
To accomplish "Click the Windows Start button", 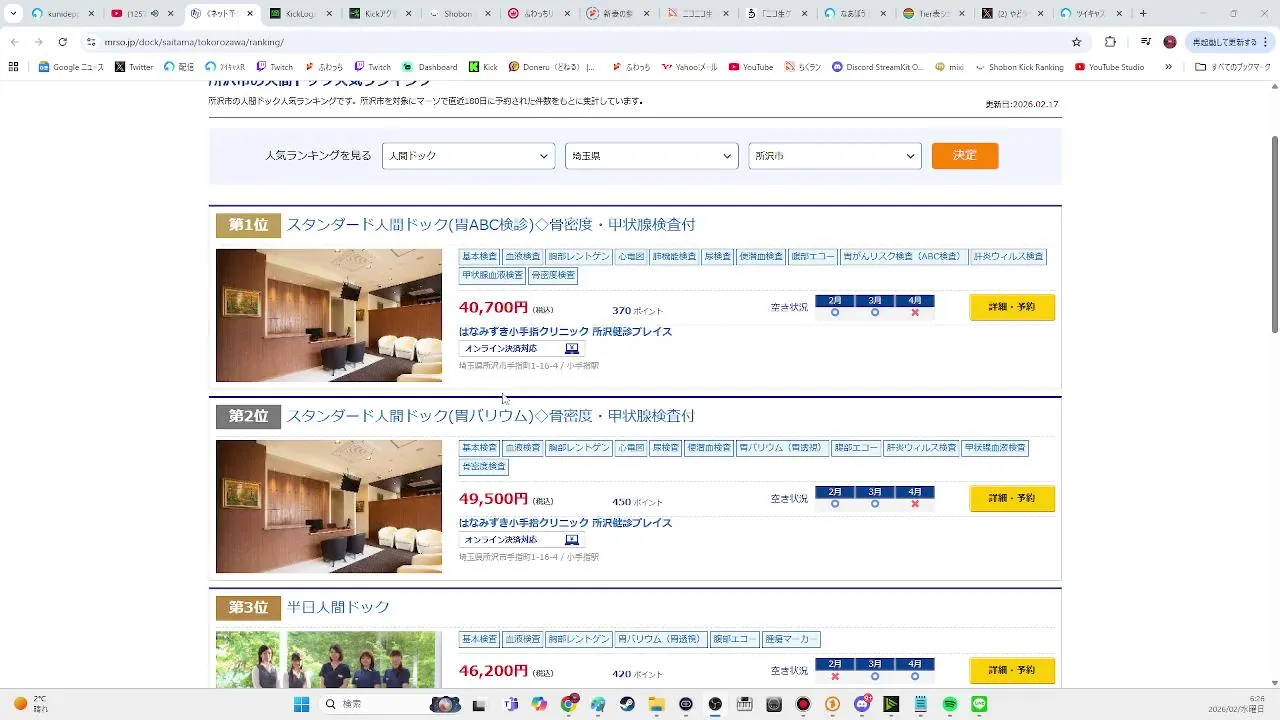I will click(301, 704).
